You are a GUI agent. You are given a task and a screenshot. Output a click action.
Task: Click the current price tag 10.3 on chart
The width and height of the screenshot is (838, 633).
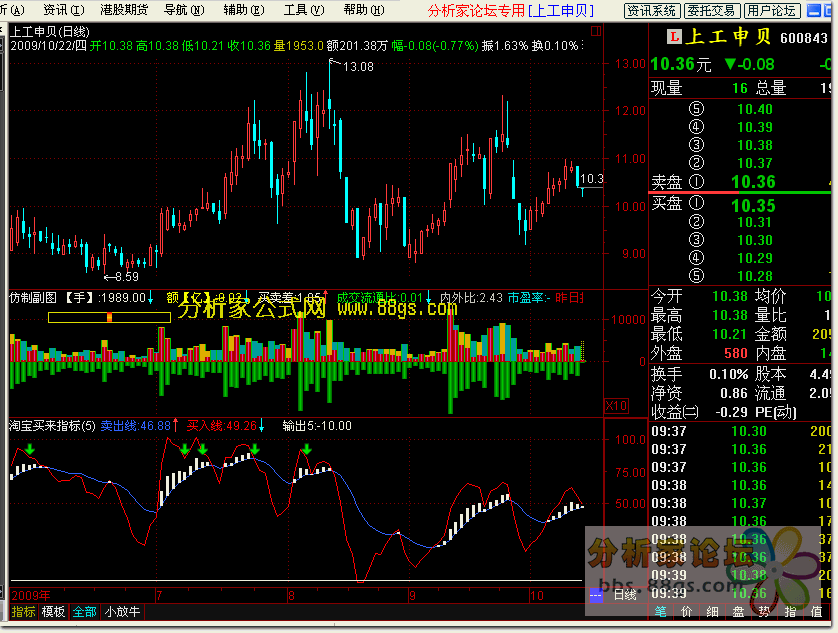592,179
